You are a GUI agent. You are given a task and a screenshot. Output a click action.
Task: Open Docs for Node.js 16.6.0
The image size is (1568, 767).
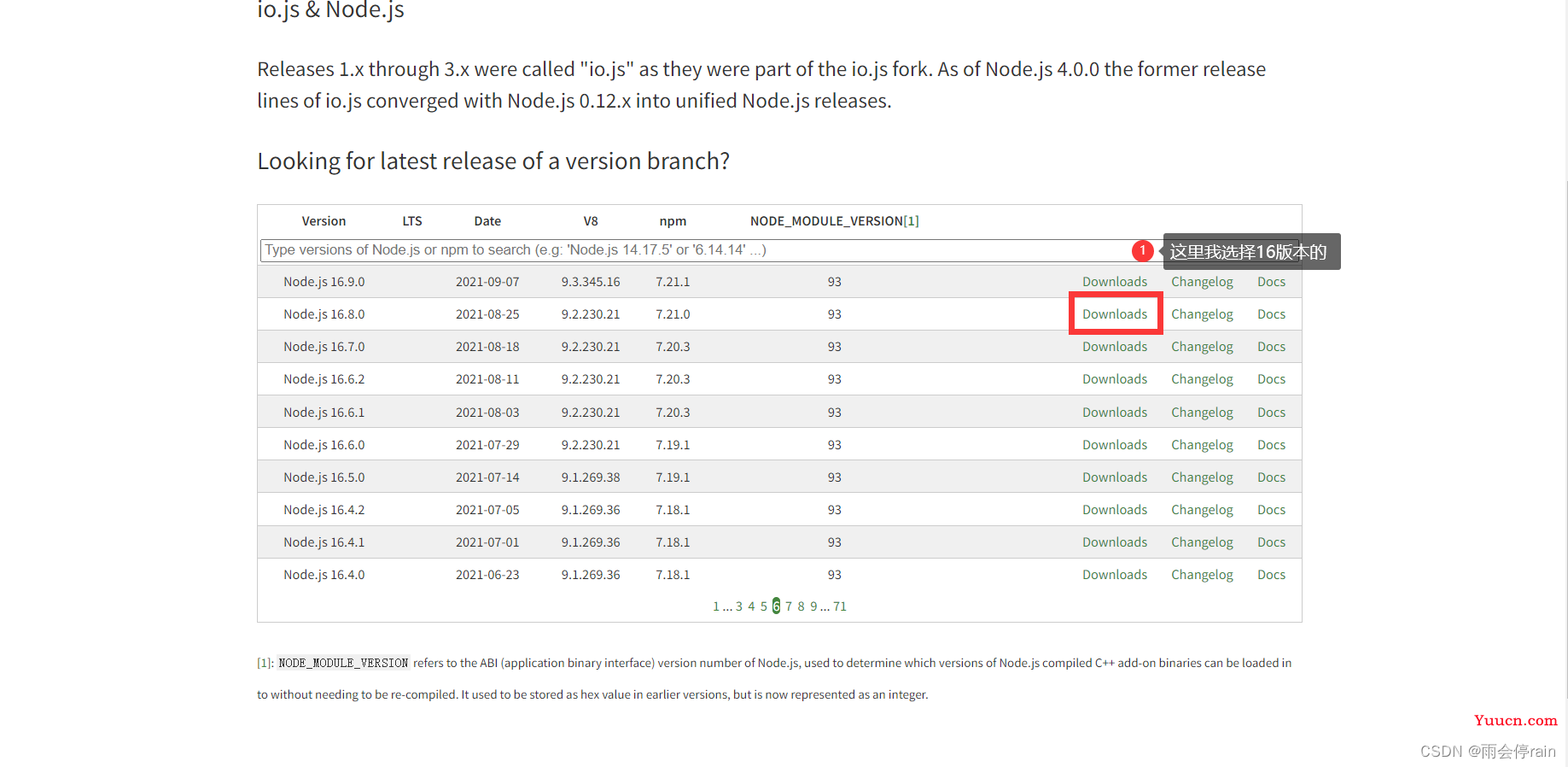pyautogui.click(x=1271, y=445)
